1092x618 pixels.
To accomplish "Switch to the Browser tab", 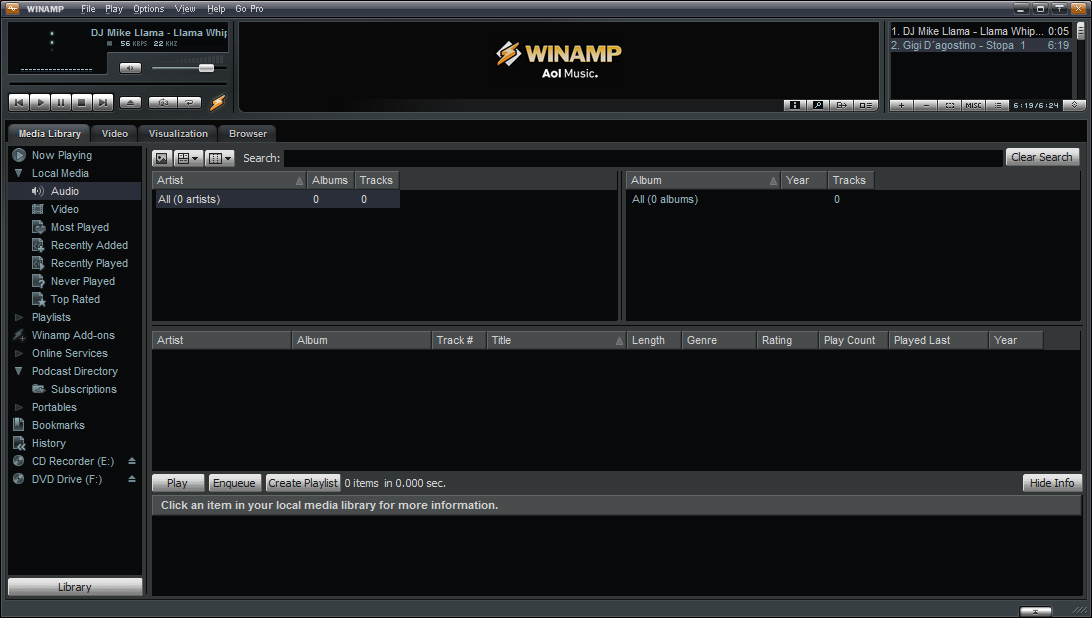I will click(248, 134).
